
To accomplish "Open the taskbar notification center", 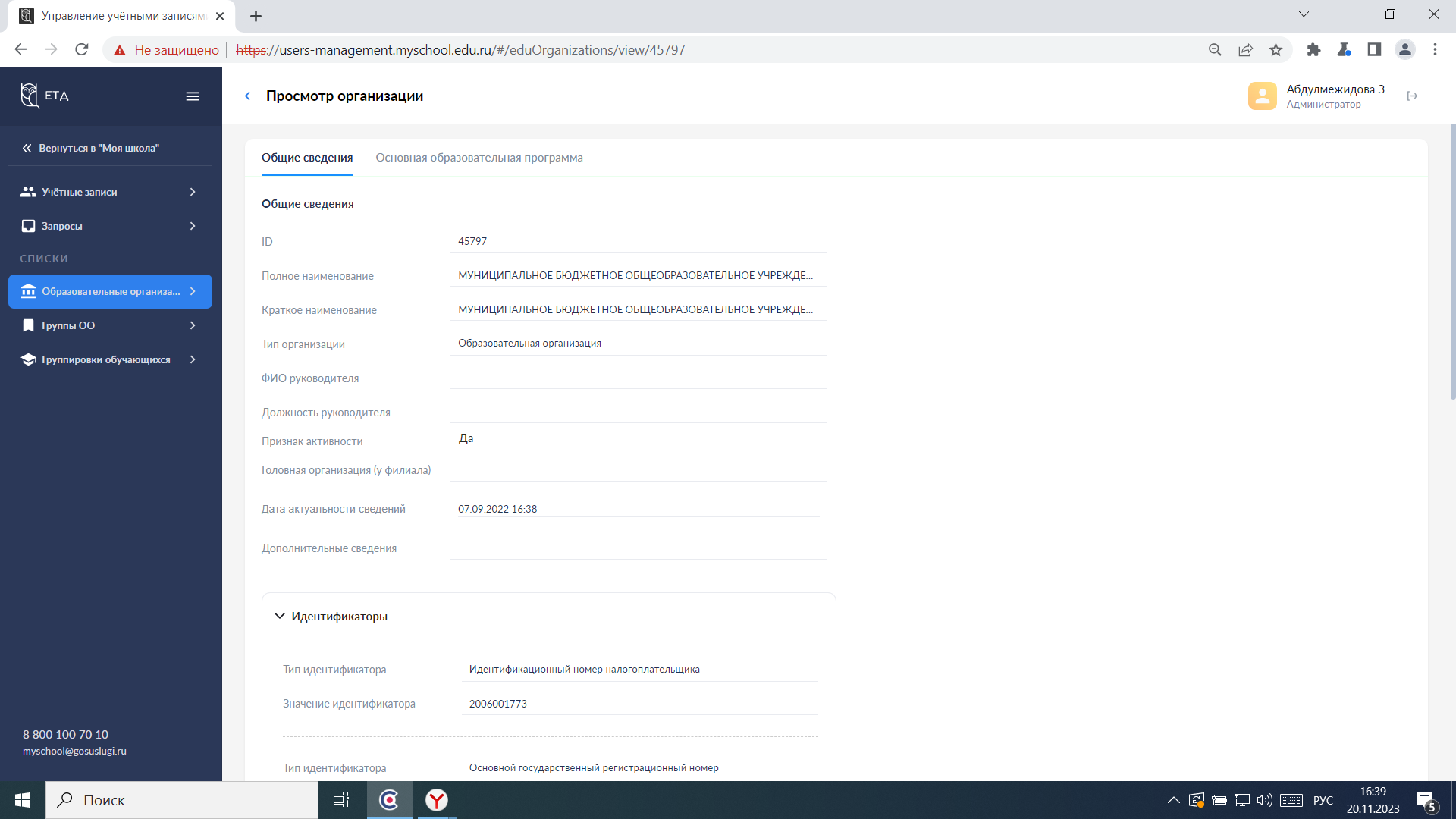I will pyautogui.click(x=1426, y=801).
